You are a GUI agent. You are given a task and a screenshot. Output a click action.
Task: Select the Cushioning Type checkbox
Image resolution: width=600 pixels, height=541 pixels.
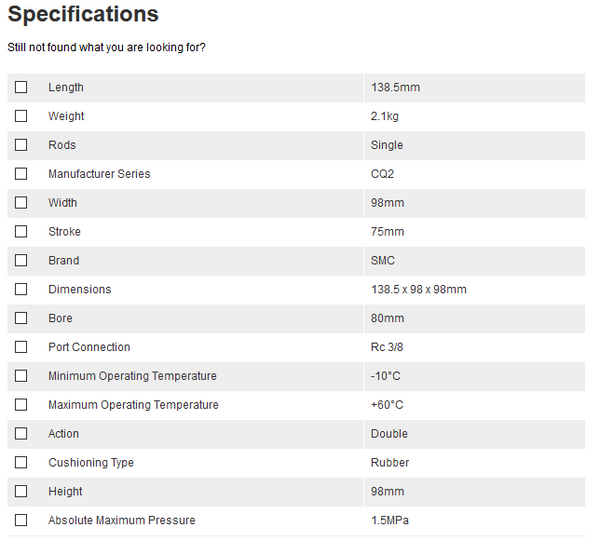click(21, 463)
